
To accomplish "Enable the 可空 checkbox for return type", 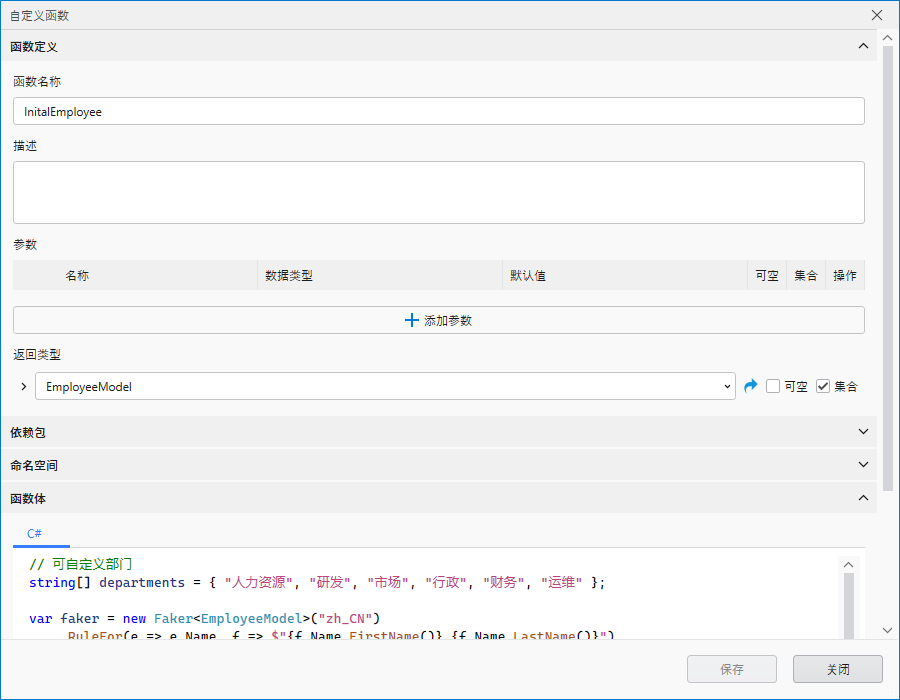I will (x=773, y=386).
